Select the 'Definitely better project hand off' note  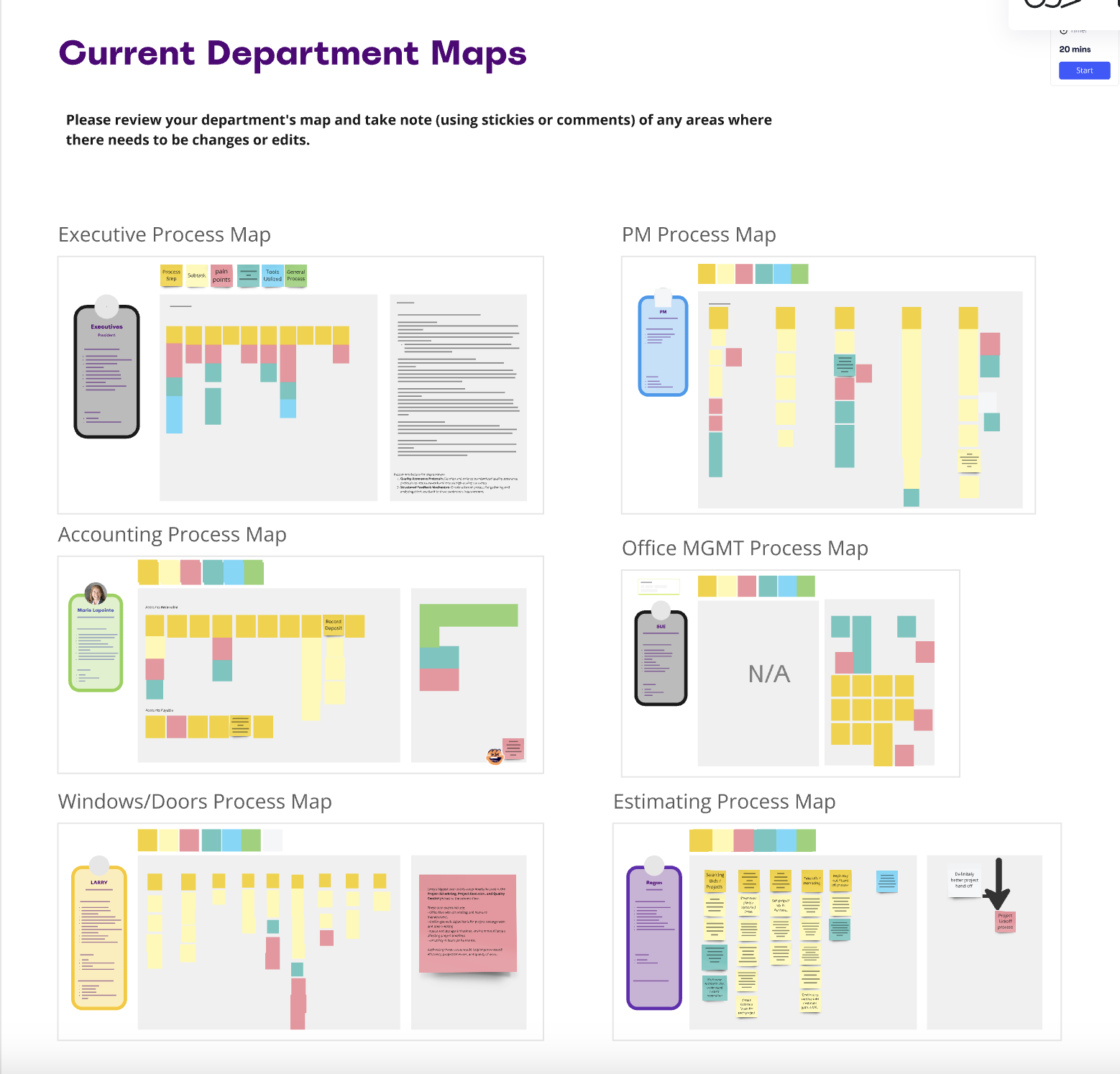[x=964, y=881]
